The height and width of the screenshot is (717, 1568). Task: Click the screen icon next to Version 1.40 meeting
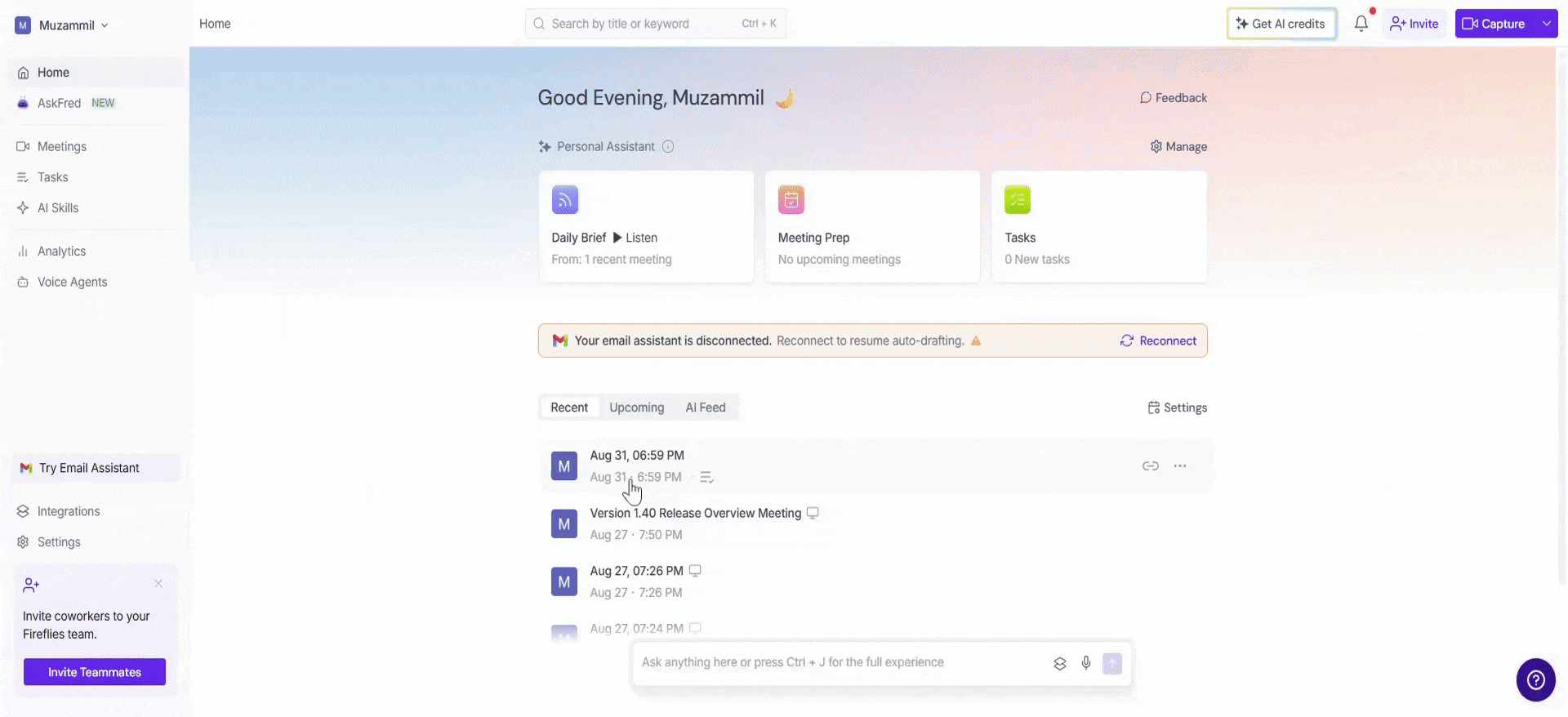point(813,513)
